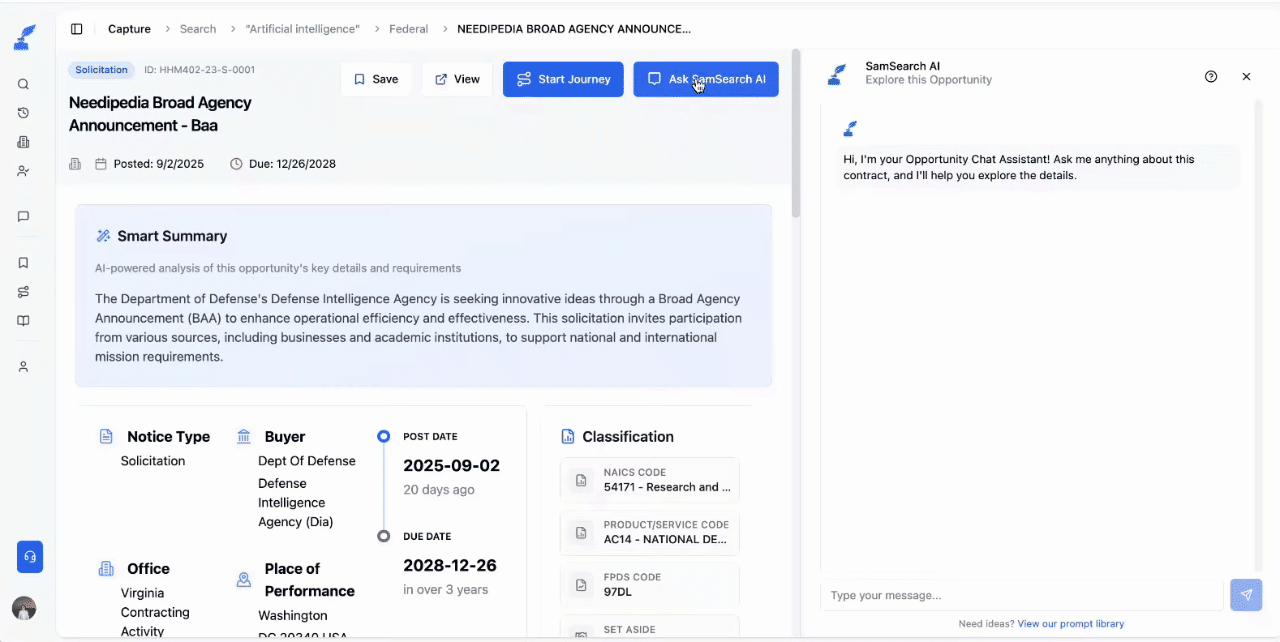The height and width of the screenshot is (642, 1280).
Task: Open the contacts person-check icon in the sidebar
Action: [23, 170]
